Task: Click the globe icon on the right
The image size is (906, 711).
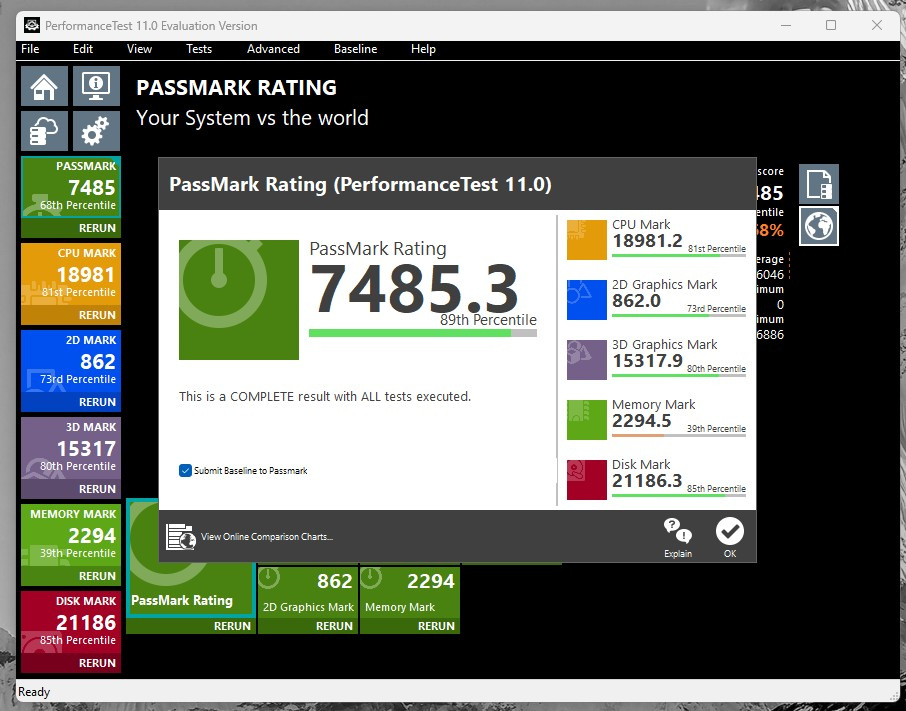Action: point(818,226)
